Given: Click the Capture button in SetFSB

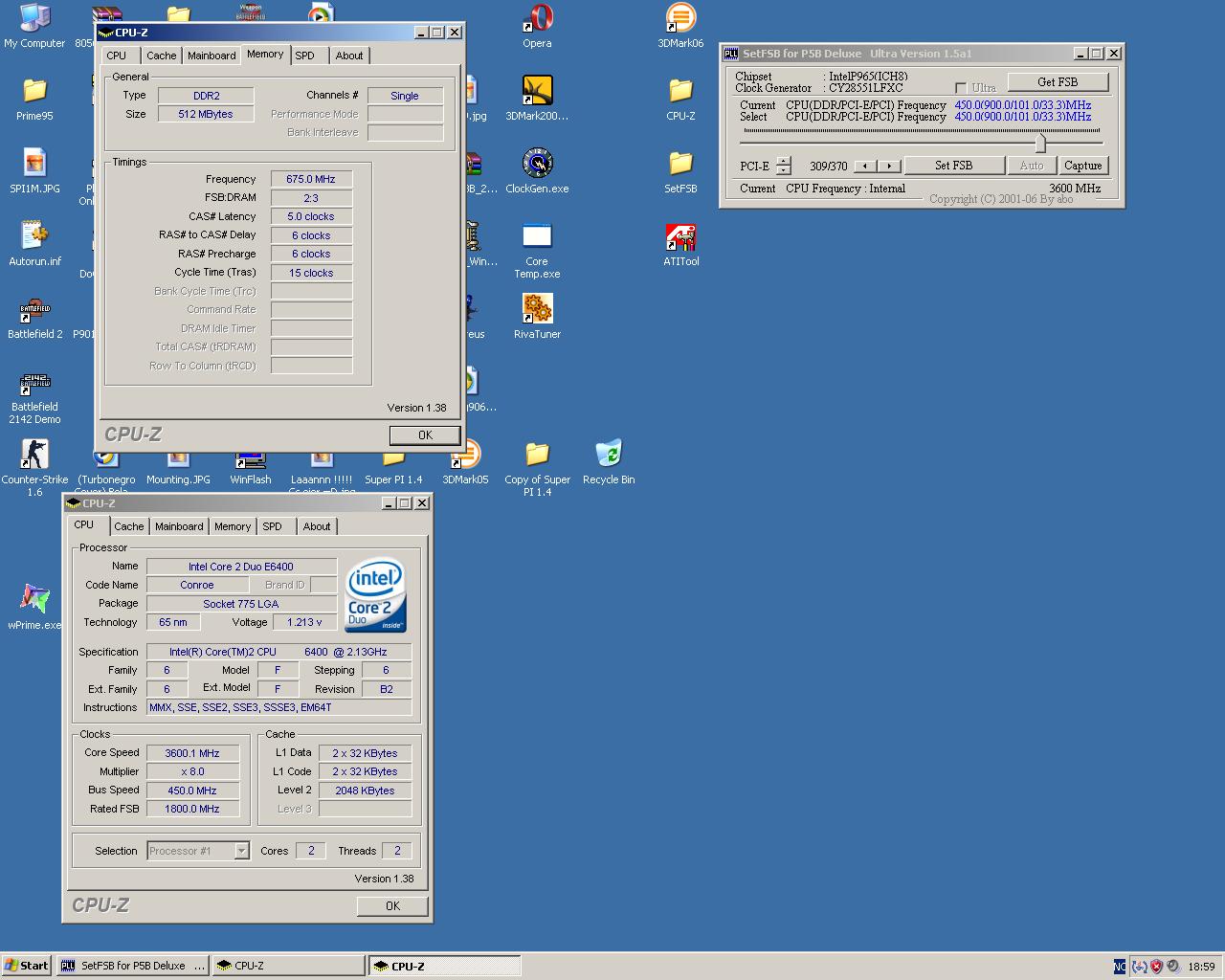Looking at the screenshot, I should point(1083,166).
